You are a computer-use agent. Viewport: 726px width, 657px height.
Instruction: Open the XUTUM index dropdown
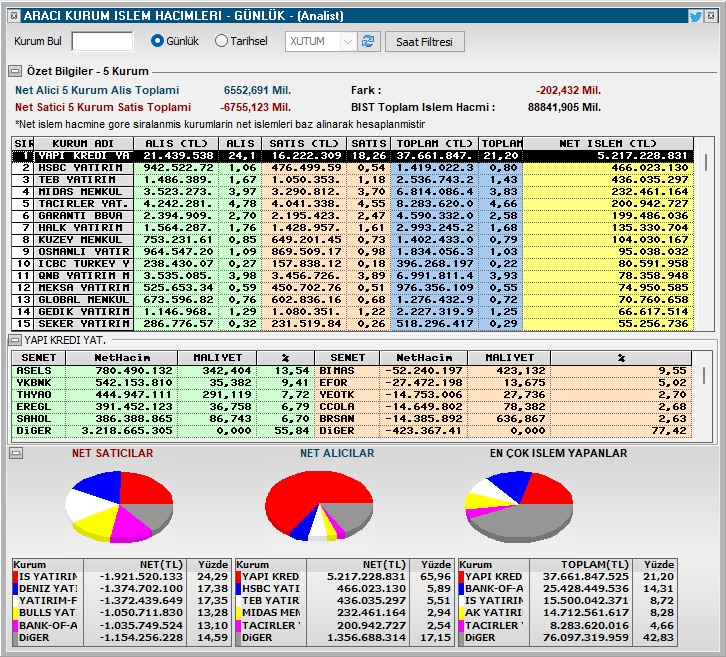347,42
